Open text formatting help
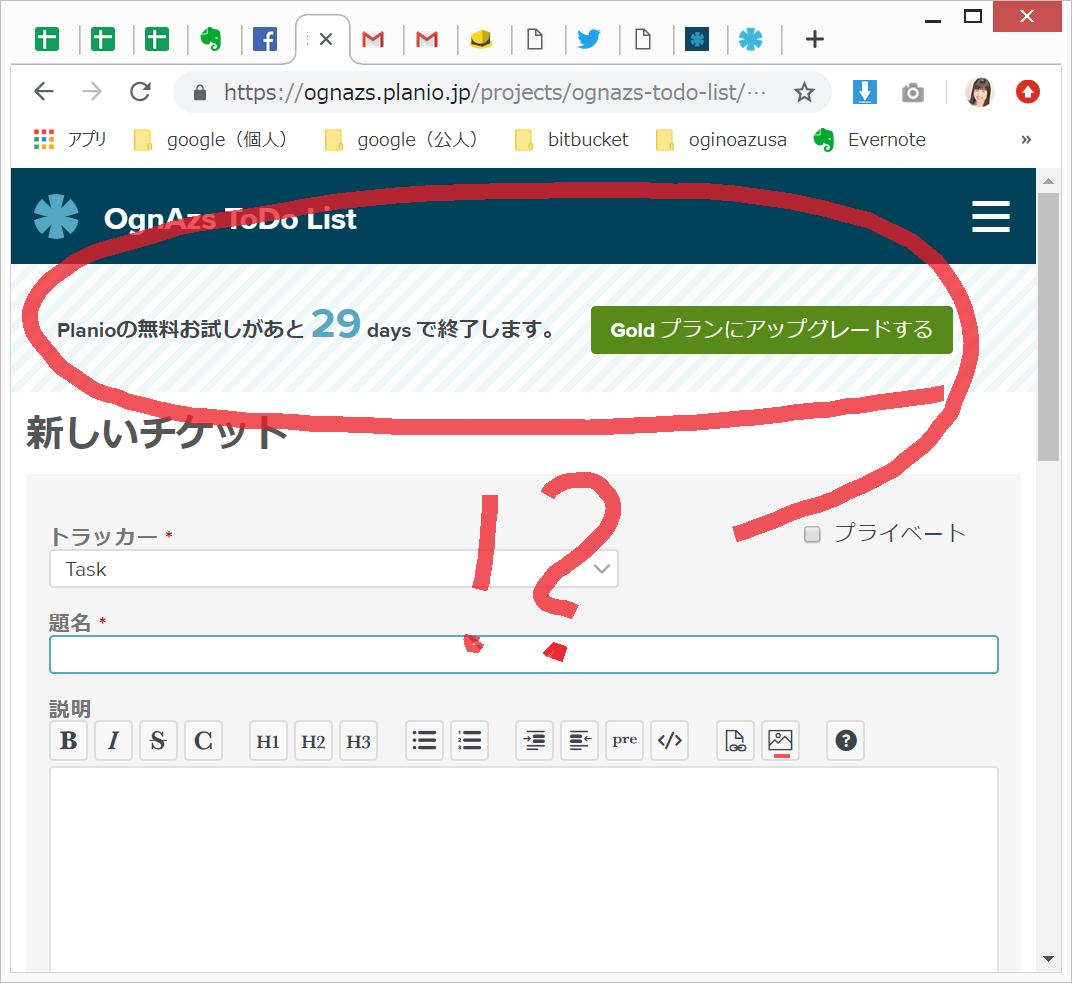Viewport: 1072px width, 983px height. click(x=846, y=740)
